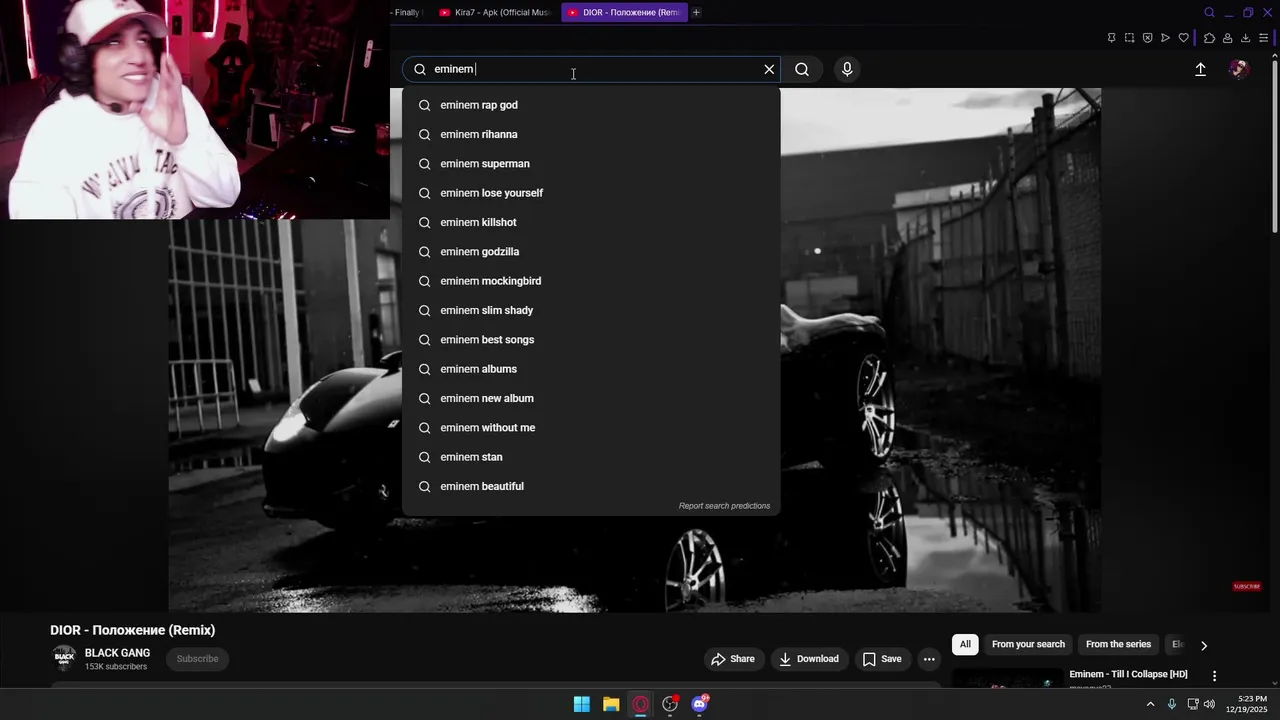
Task: Open the browser profile person icon
Action: [x=1227, y=38]
